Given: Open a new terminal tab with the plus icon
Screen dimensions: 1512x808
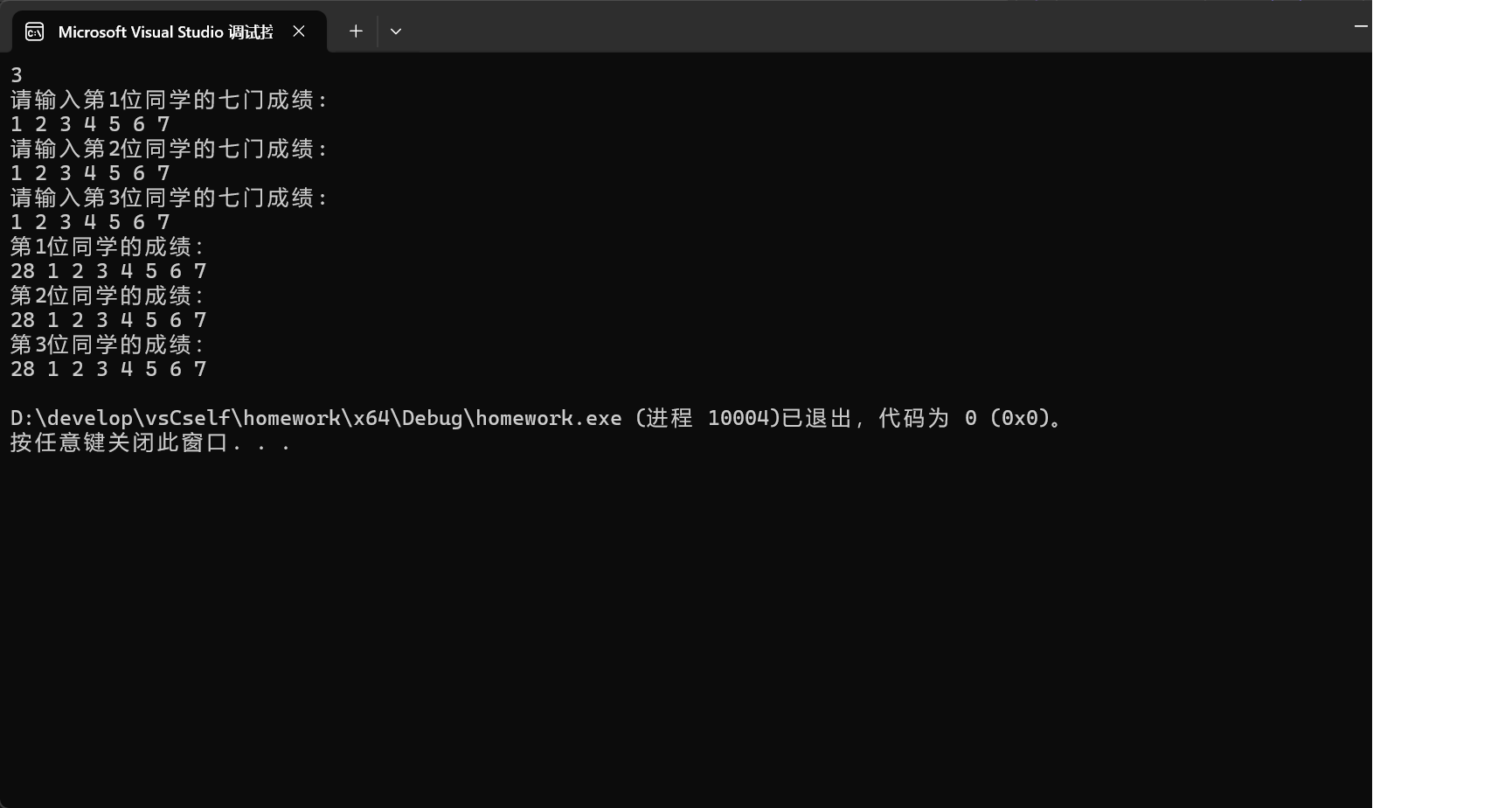Looking at the screenshot, I should tap(355, 31).
